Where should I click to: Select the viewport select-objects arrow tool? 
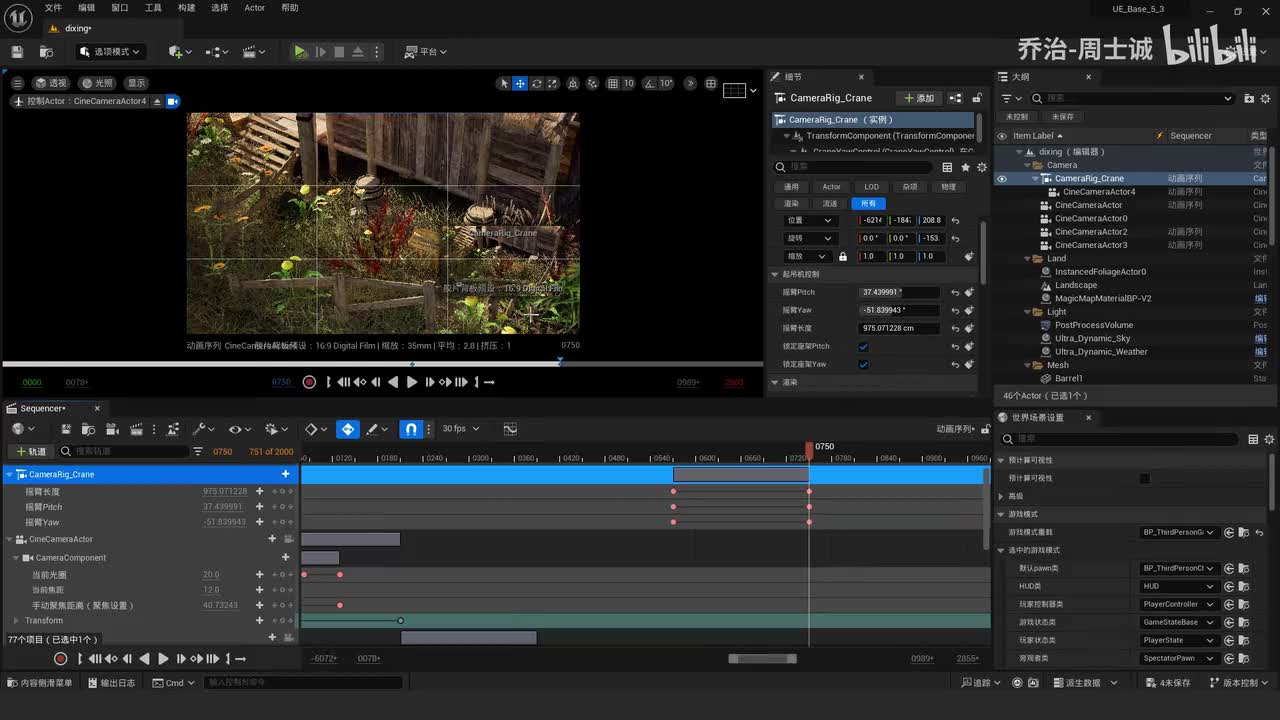pos(504,84)
